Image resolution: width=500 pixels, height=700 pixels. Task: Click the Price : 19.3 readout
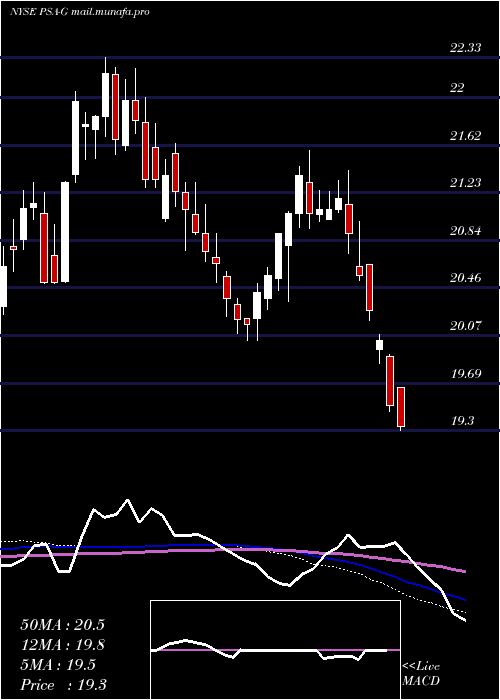(x=63, y=685)
